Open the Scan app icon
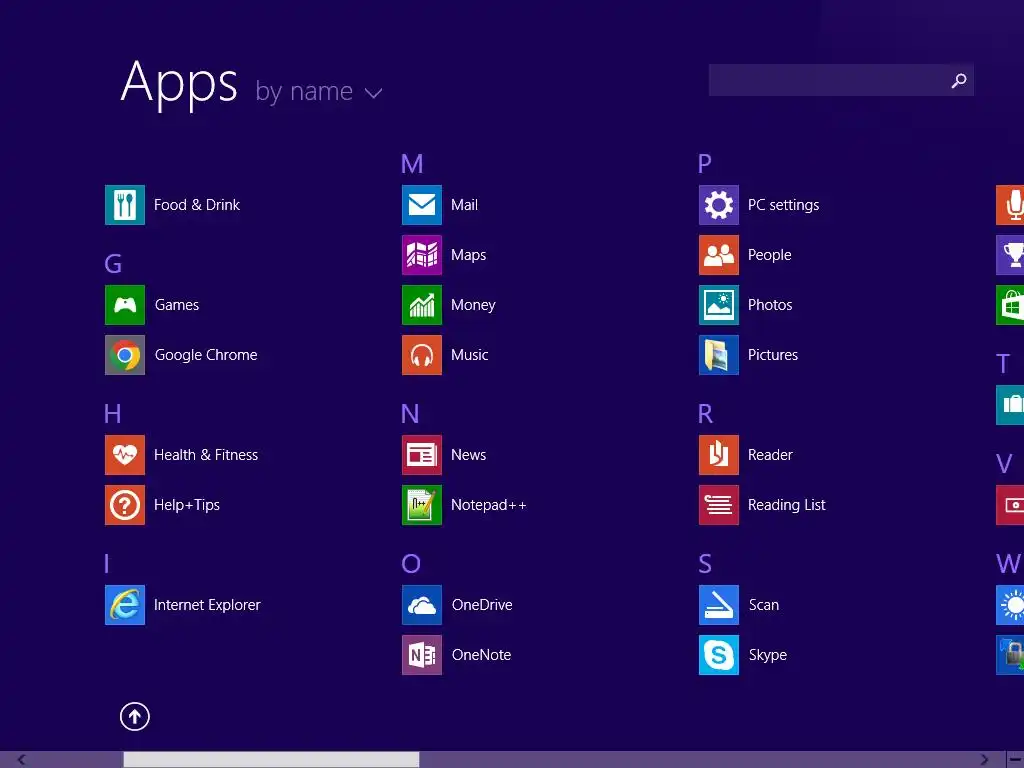The image size is (1024, 768). pos(719,605)
